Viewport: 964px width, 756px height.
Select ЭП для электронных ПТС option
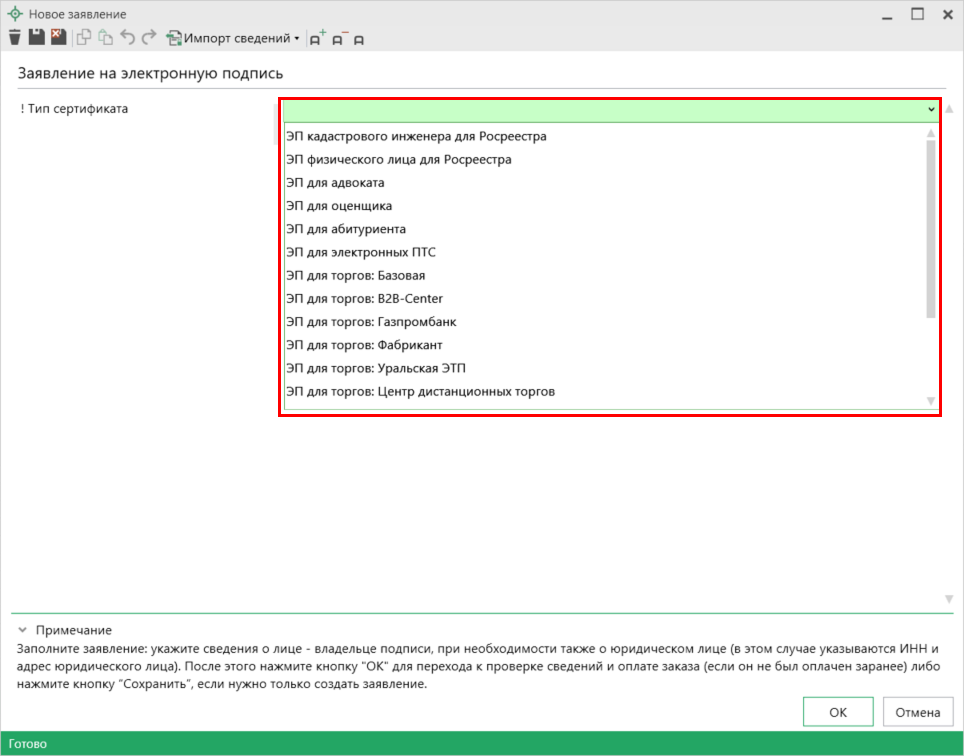click(360, 252)
